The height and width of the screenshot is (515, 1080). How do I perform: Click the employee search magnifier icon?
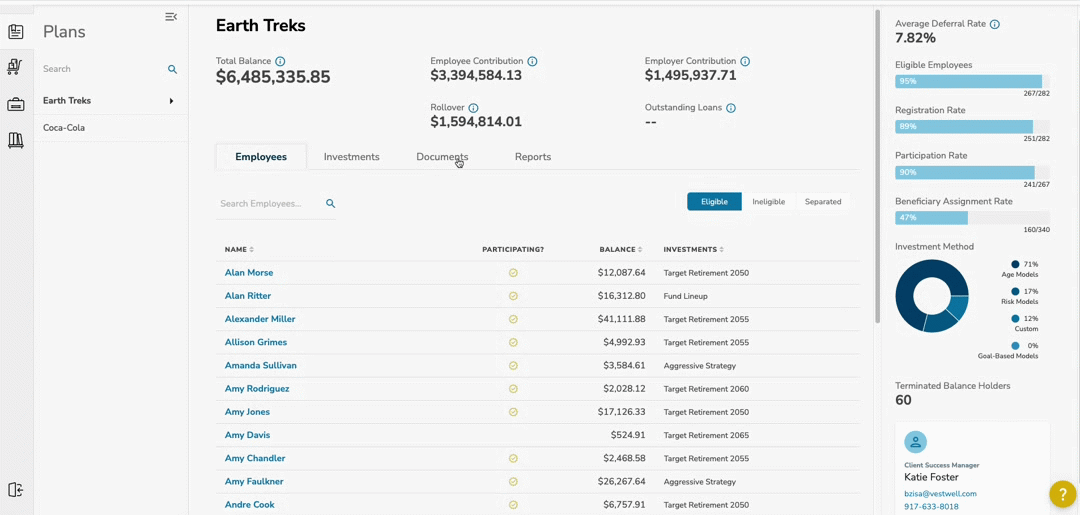331,204
